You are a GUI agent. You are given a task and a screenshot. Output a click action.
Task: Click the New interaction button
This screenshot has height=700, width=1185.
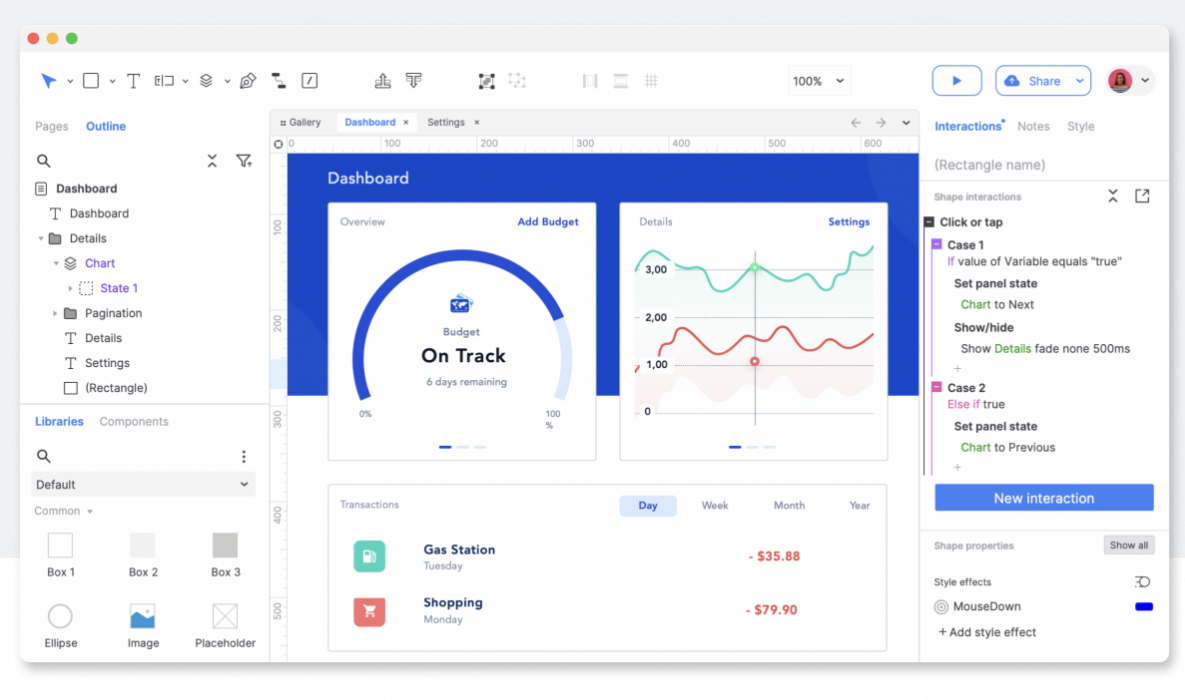click(1043, 498)
